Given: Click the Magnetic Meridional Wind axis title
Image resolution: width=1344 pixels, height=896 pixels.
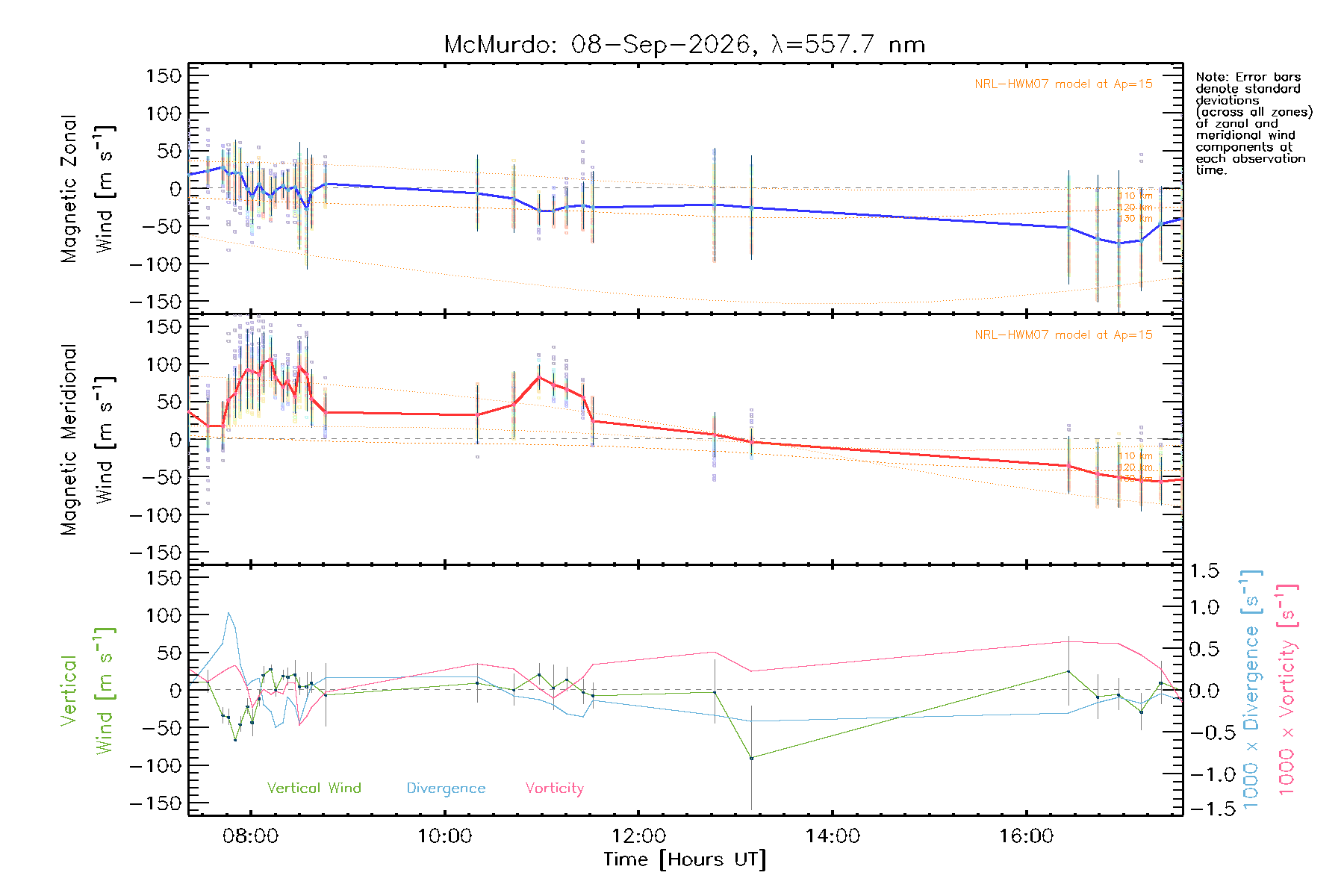Looking at the screenshot, I should [88, 440].
